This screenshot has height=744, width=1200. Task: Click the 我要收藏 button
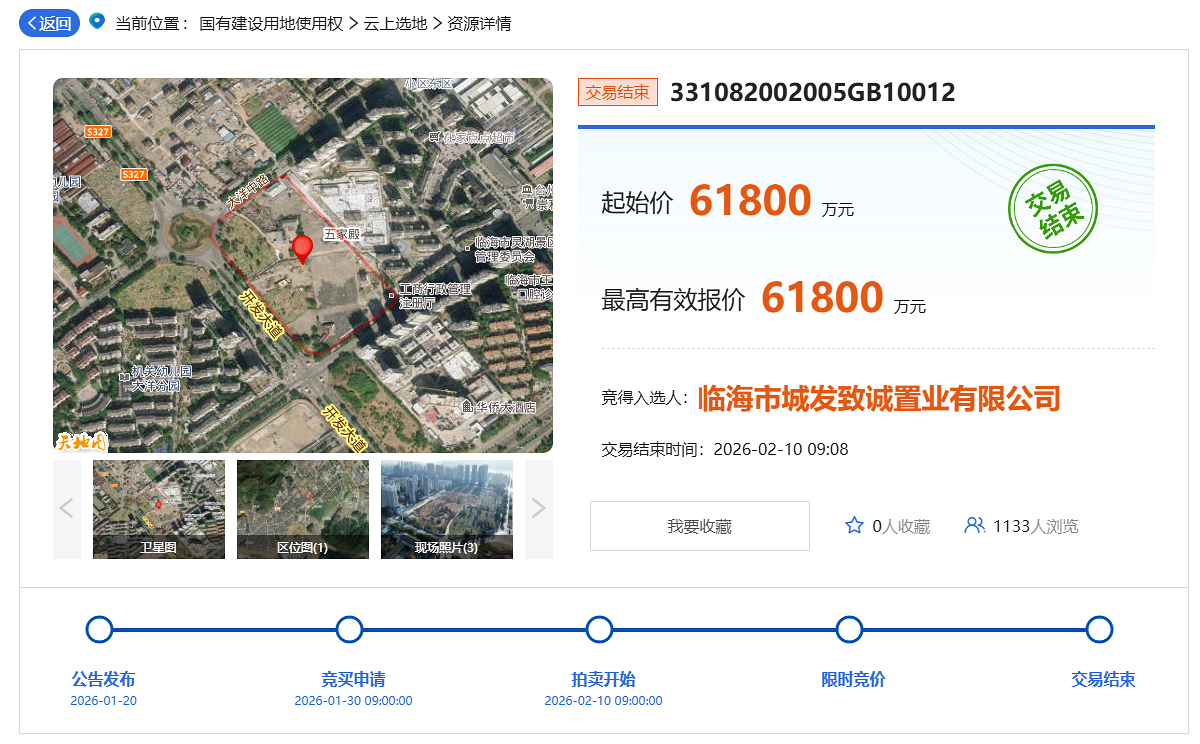point(699,526)
